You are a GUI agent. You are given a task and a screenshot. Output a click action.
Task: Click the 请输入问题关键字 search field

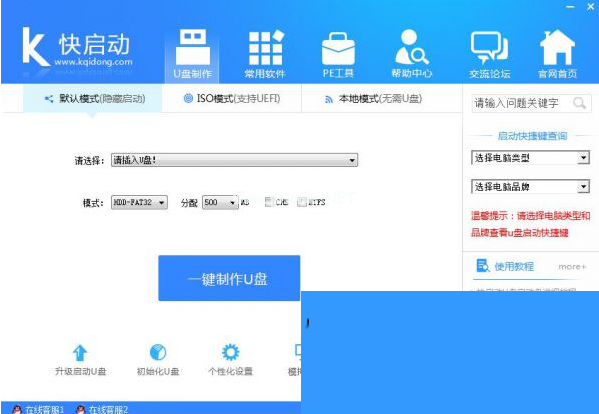point(522,103)
